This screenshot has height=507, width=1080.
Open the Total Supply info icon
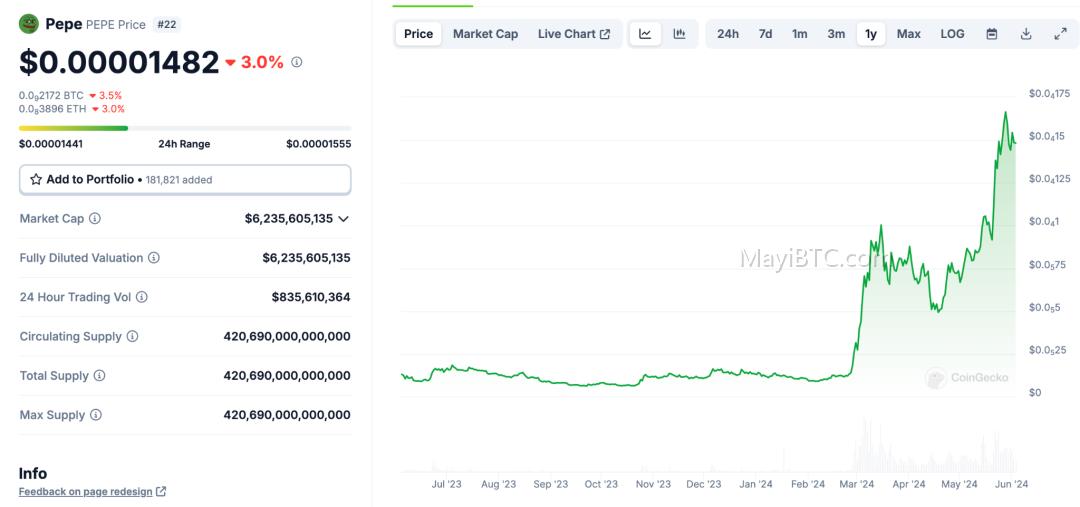[99, 375]
